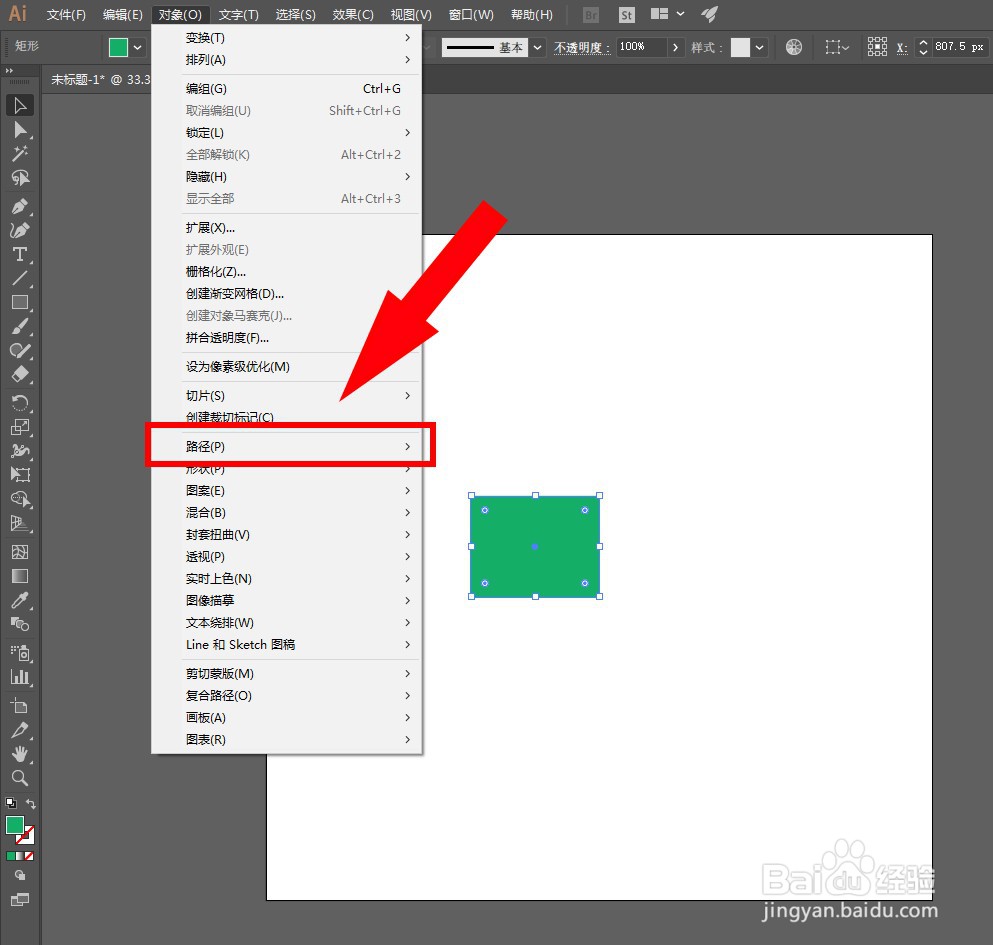Expand the Lock (锁定) submenu

pyautogui.click(x=286, y=132)
